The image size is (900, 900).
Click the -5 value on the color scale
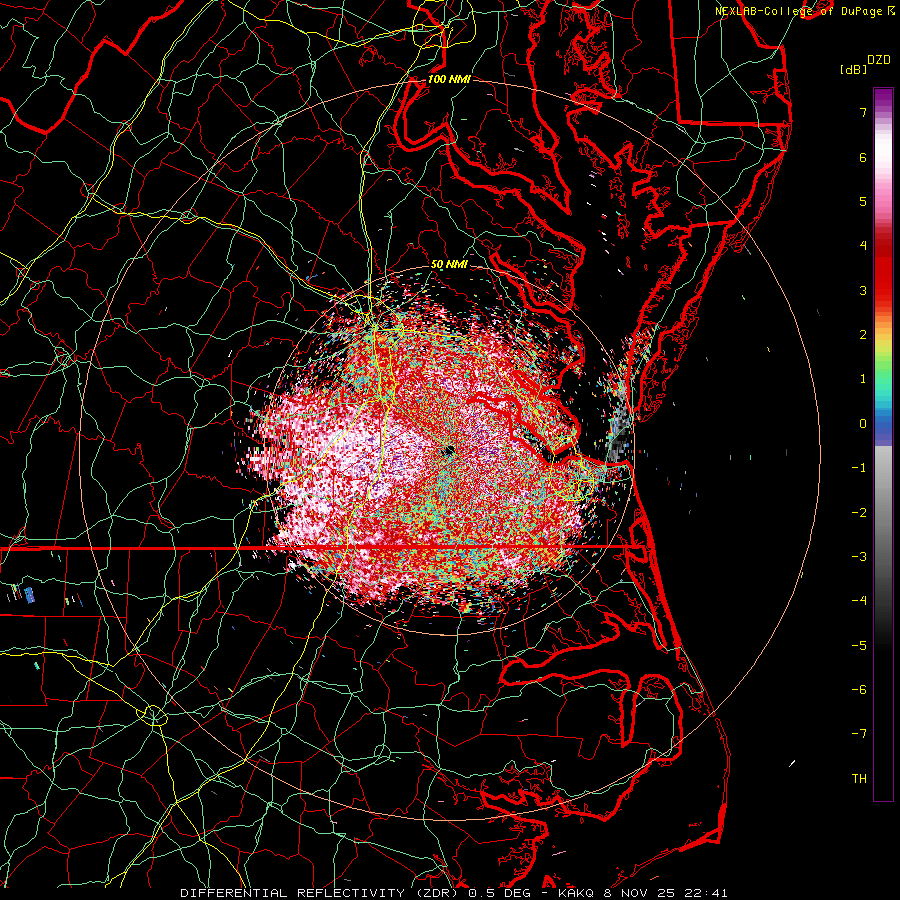[x=859, y=646]
